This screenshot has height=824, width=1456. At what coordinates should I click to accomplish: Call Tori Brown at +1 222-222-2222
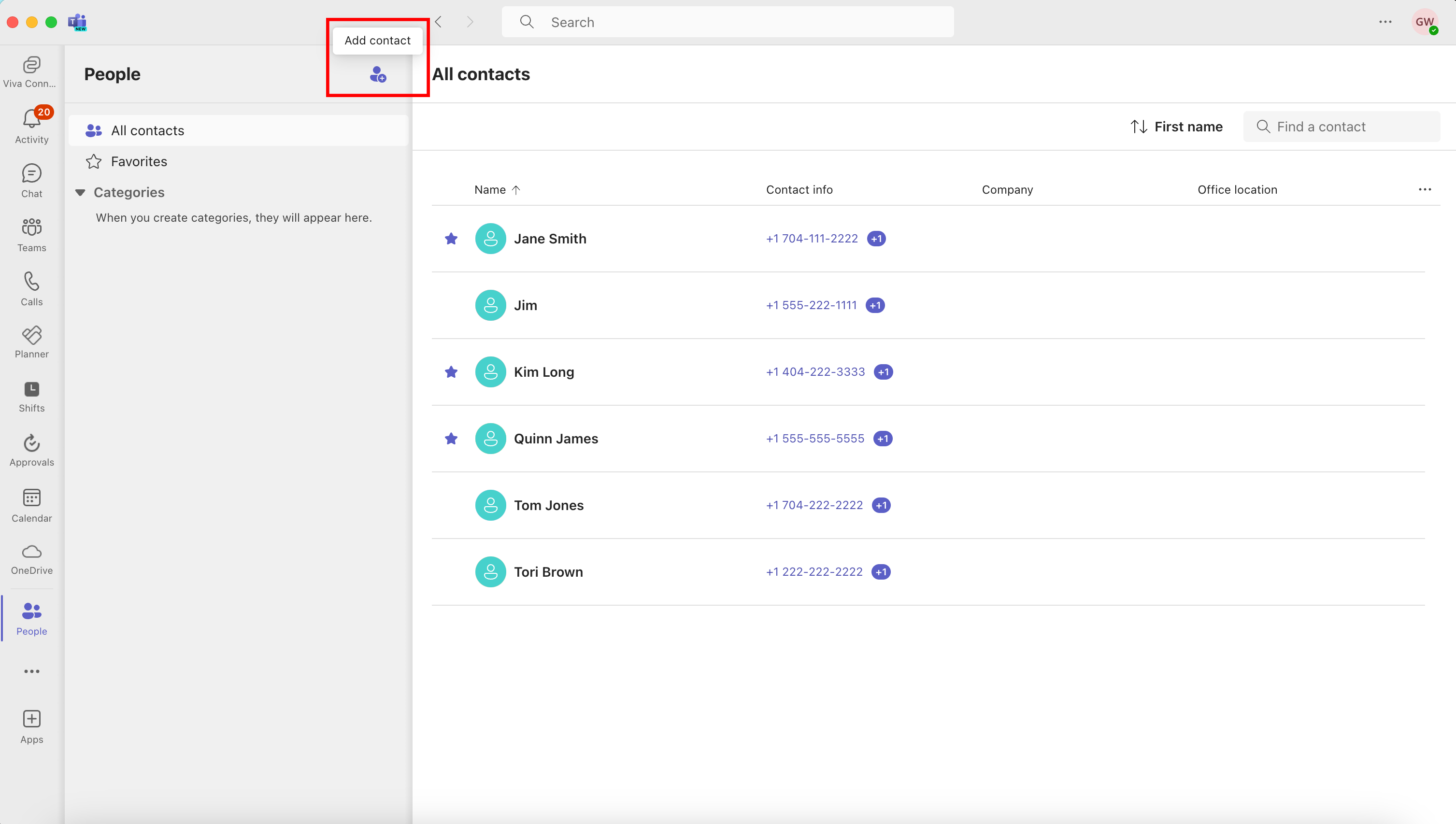click(814, 572)
